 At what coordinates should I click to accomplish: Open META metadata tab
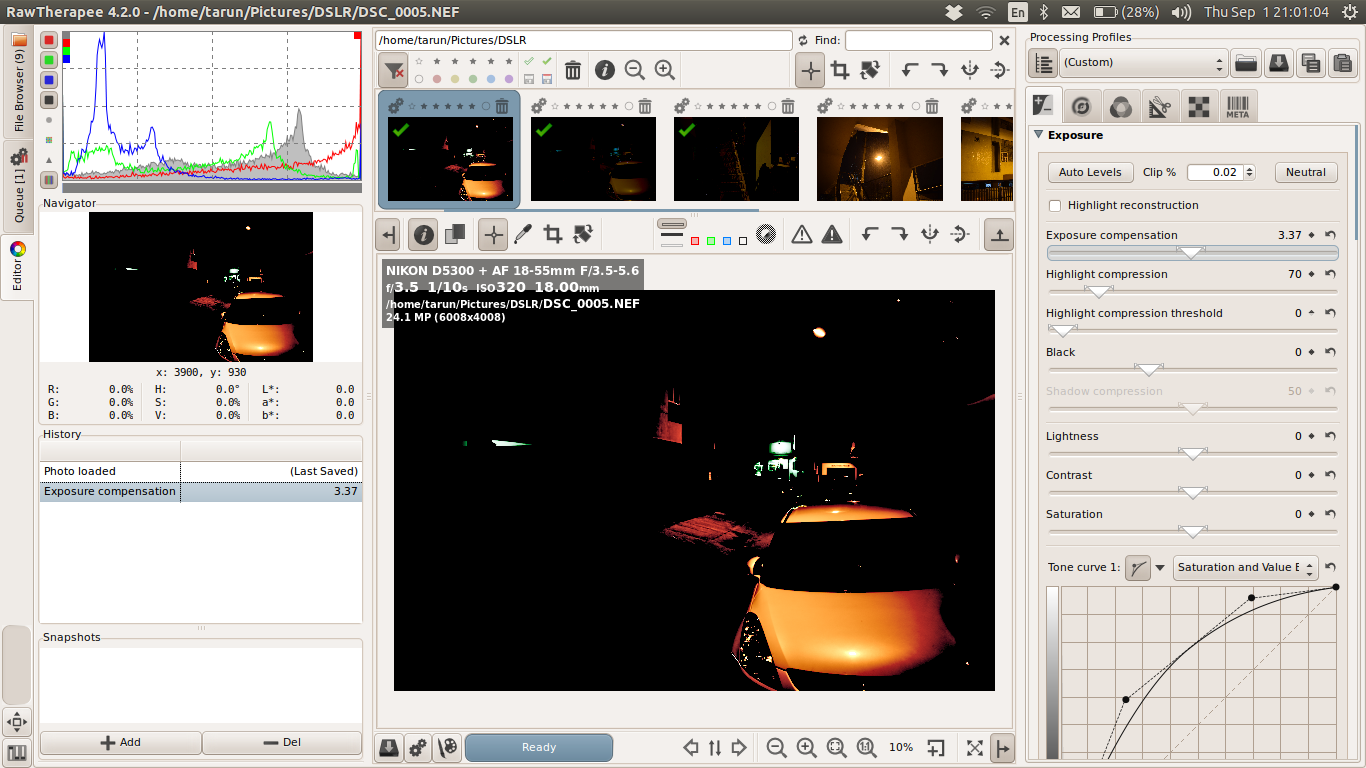tap(1237, 105)
